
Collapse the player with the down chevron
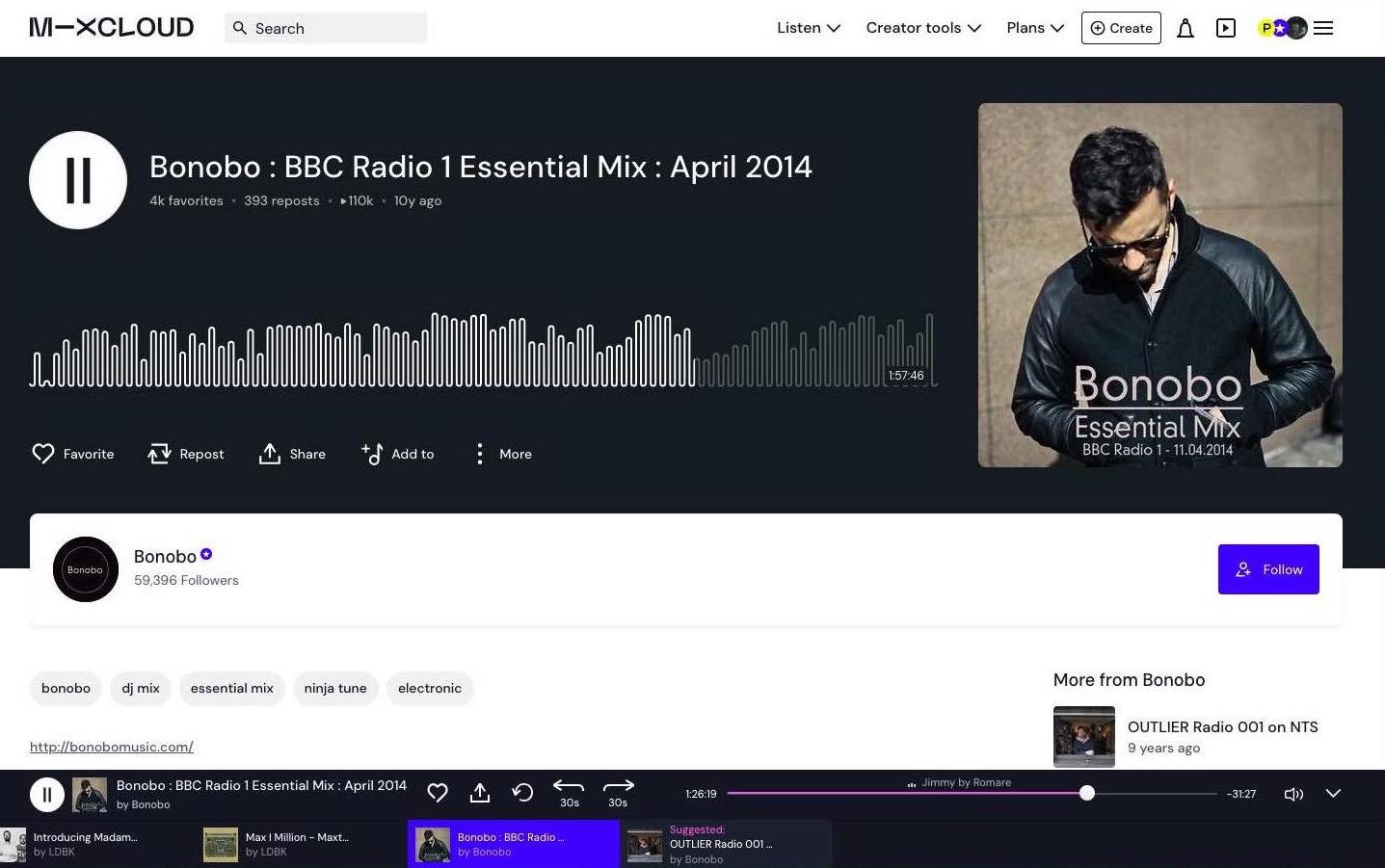click(1333, 794)
